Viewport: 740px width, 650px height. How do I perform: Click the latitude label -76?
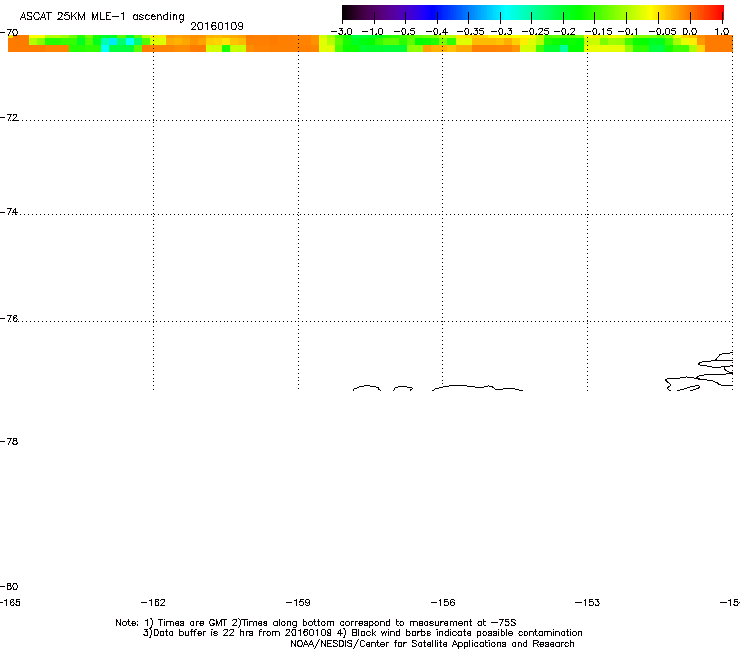click(x=9, y=319)
